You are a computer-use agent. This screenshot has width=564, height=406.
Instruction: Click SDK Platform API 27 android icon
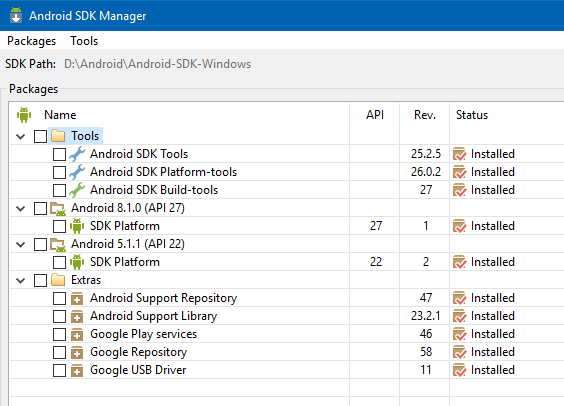pos(77,226)
